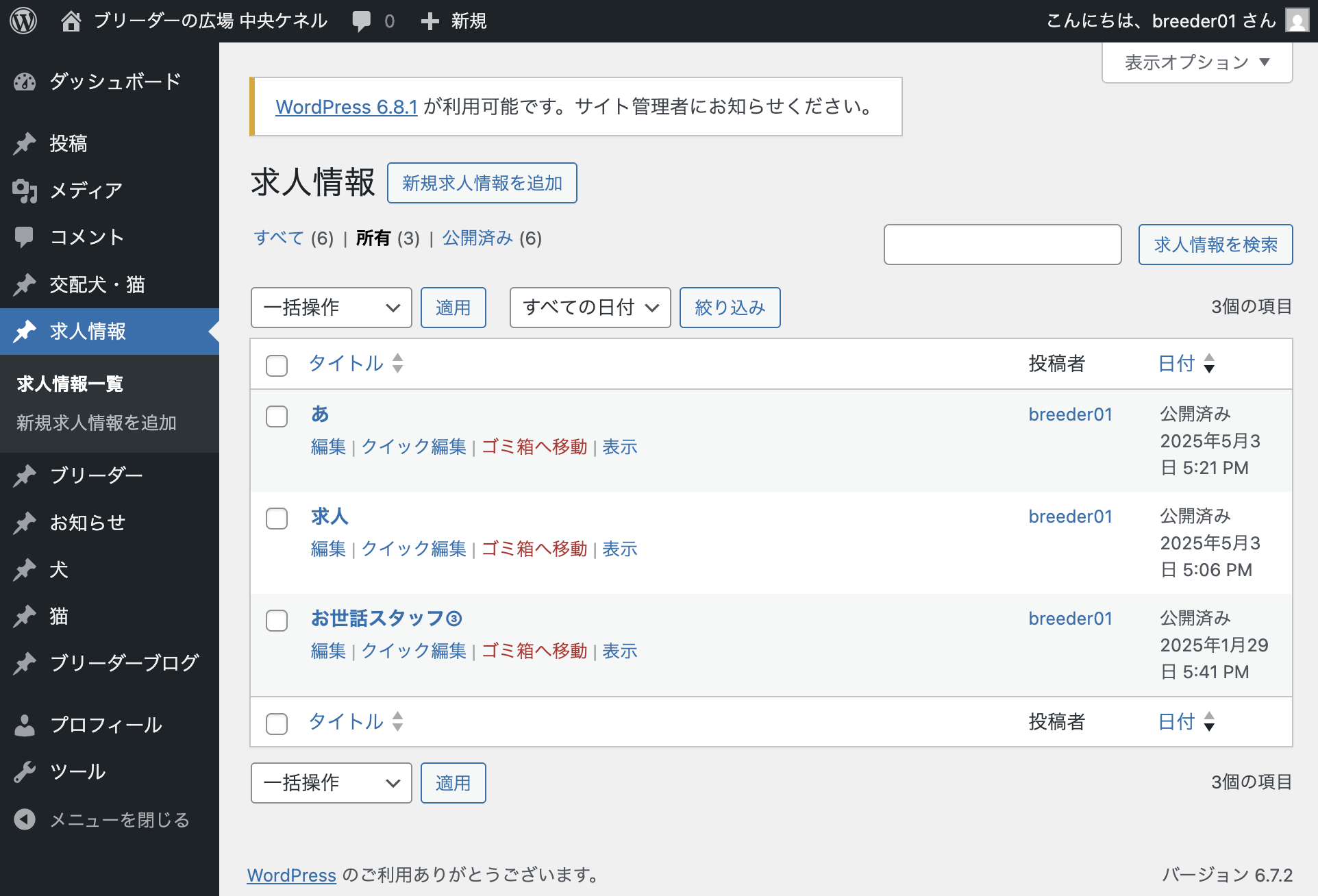Check the checkbox for お世話スタッフ③
The width and height of the screenshot is (1318, 896).
pyautogui.click(x=277, y=620)
